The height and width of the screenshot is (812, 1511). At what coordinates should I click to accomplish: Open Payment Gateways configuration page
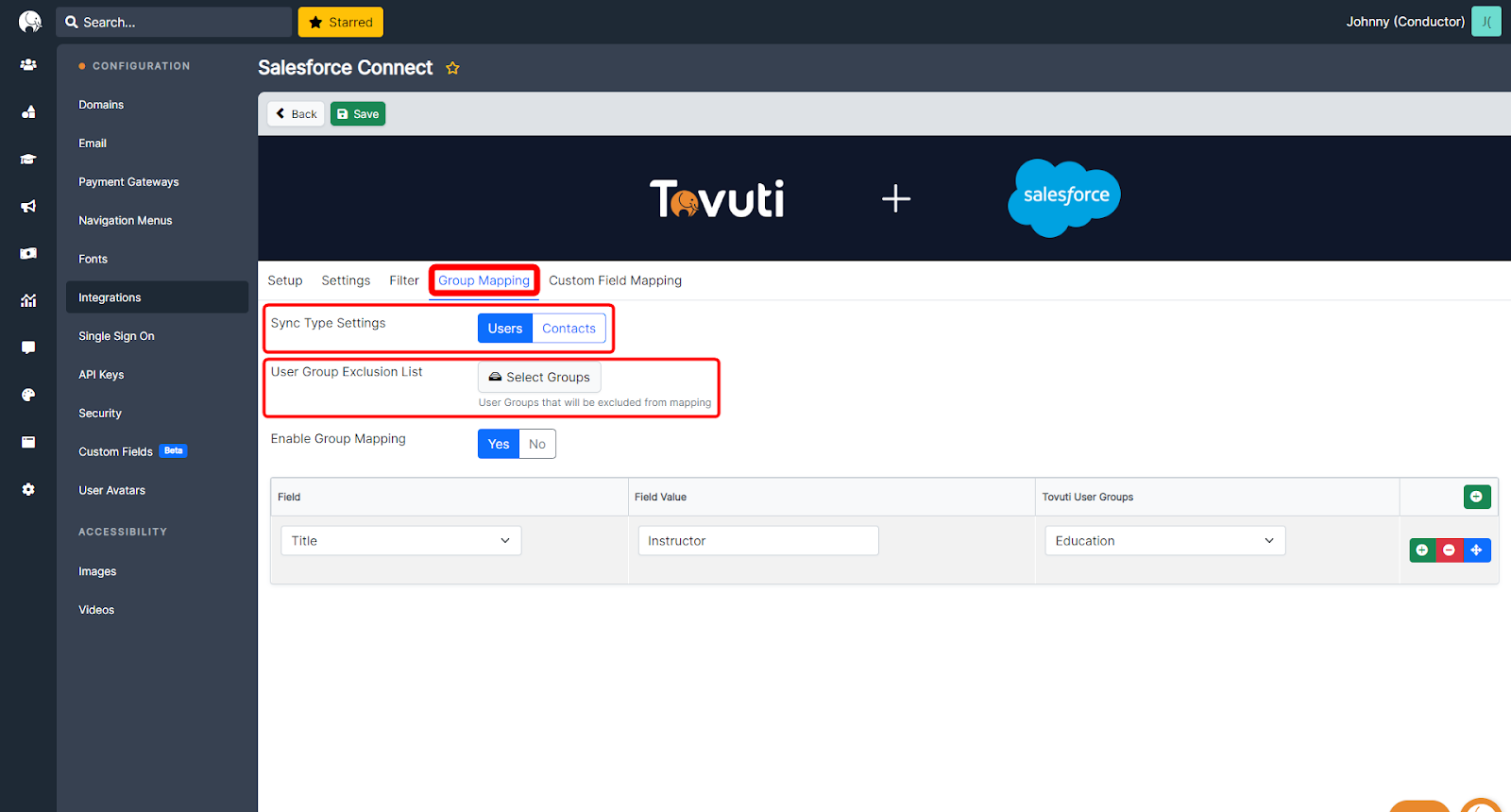pyautogui.click(x=128, y=182)
